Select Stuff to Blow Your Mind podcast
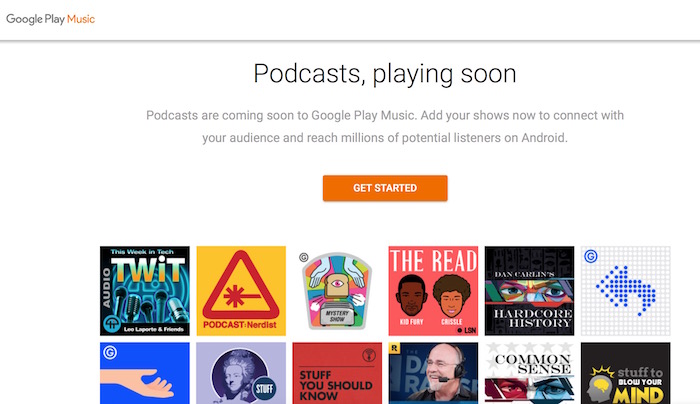The width and height of the screenshot is (700, 404). [x=625, y=372]
